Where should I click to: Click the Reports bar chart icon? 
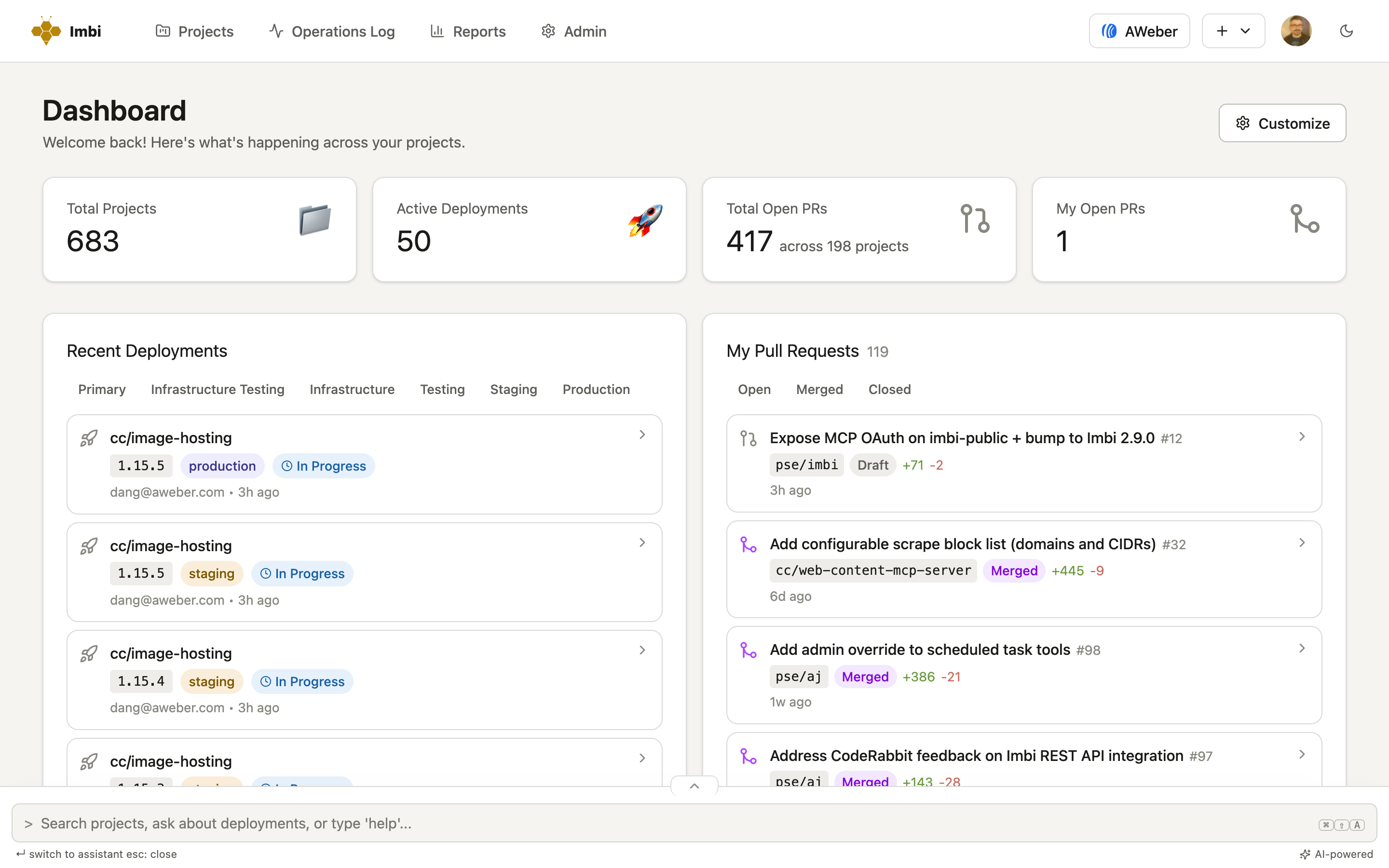point(437,31)
